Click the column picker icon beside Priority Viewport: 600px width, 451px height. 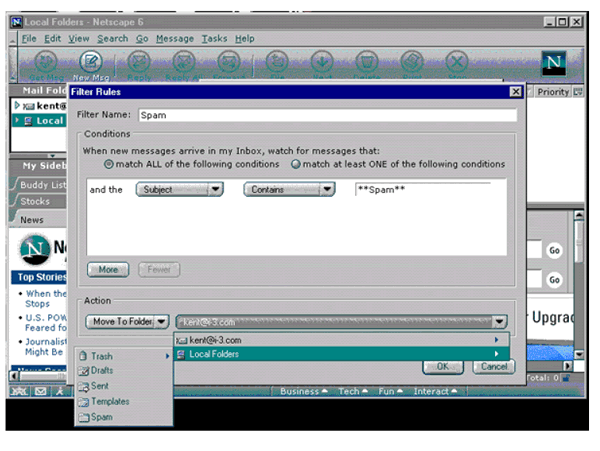[x=577, y=92]
